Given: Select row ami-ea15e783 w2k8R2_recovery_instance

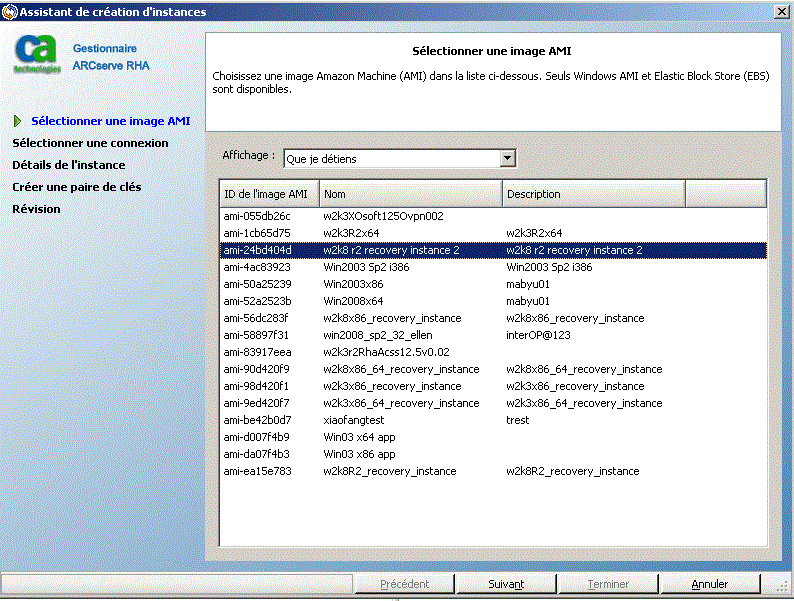Looking at the screenshot, I should click(389, 471).
